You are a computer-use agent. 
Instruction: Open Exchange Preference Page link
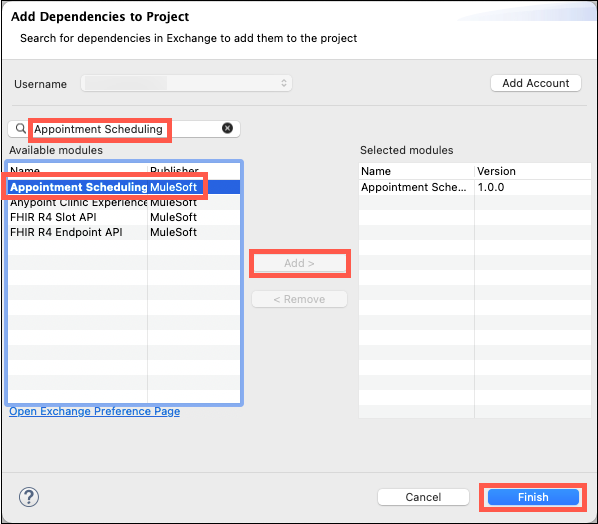95,411
